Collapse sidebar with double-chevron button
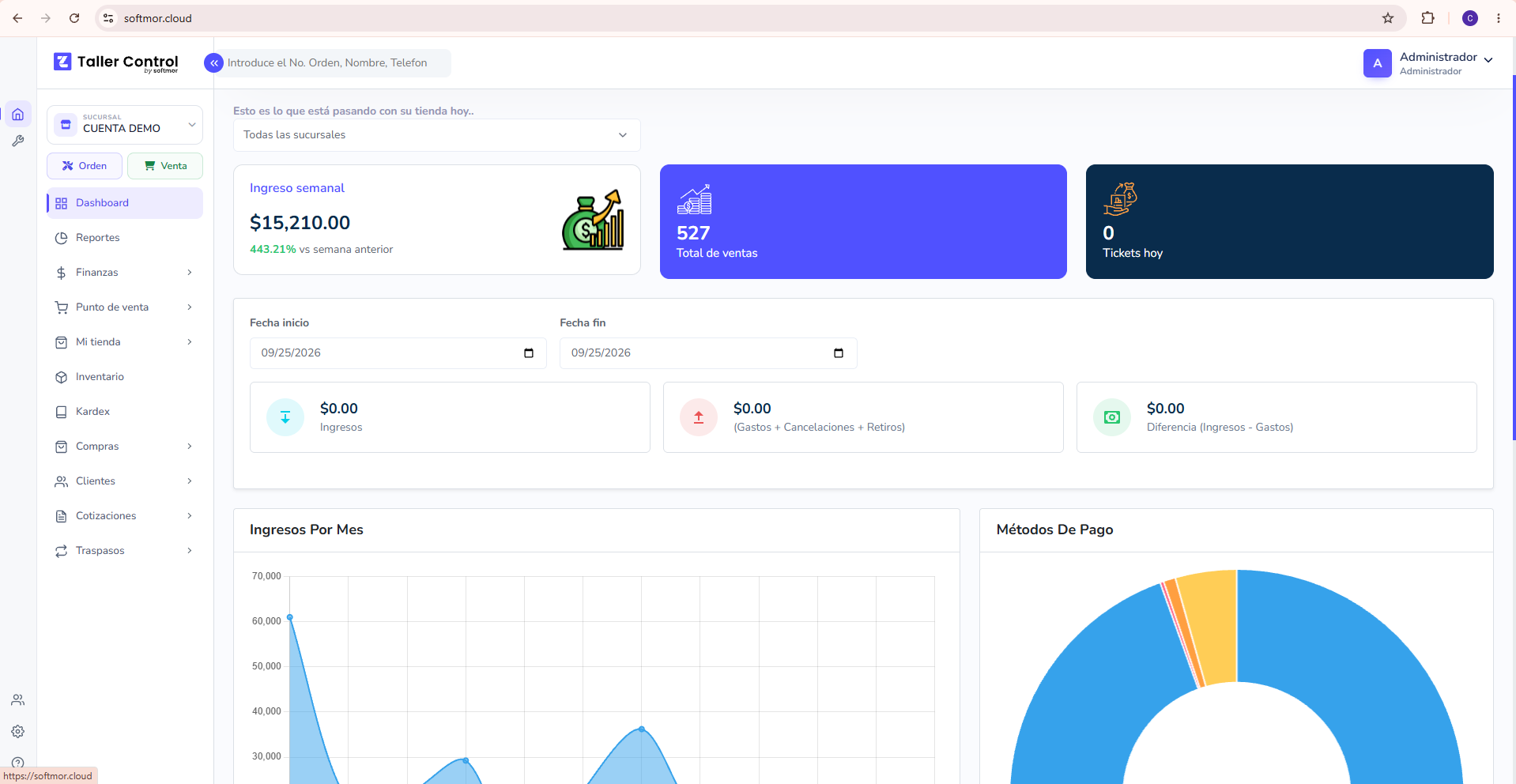Image resolution: width=1516 pixels, height=784 pixels. coord(213,63)
